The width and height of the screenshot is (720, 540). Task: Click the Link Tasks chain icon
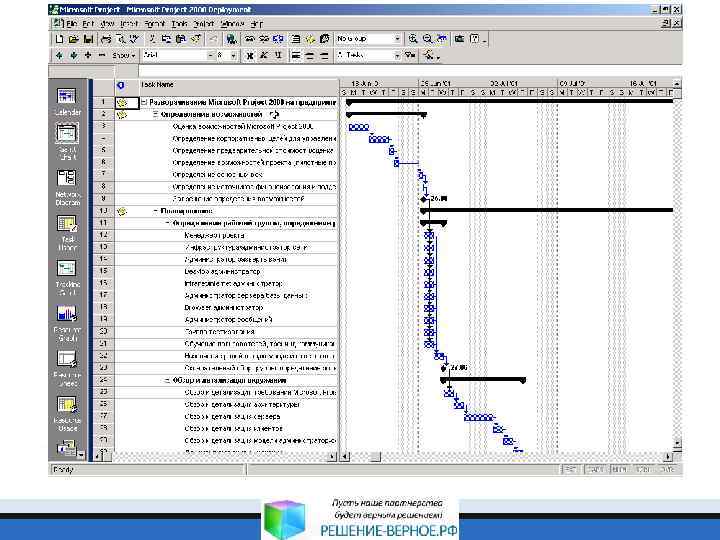click(x=249, y=39)
